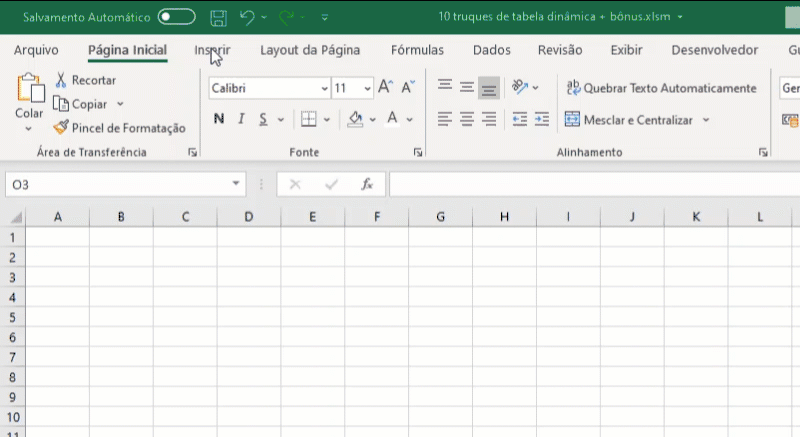The height and width of the screenshot is (437, 800).
Task: Click the Align Top icon
Action: 445,87
